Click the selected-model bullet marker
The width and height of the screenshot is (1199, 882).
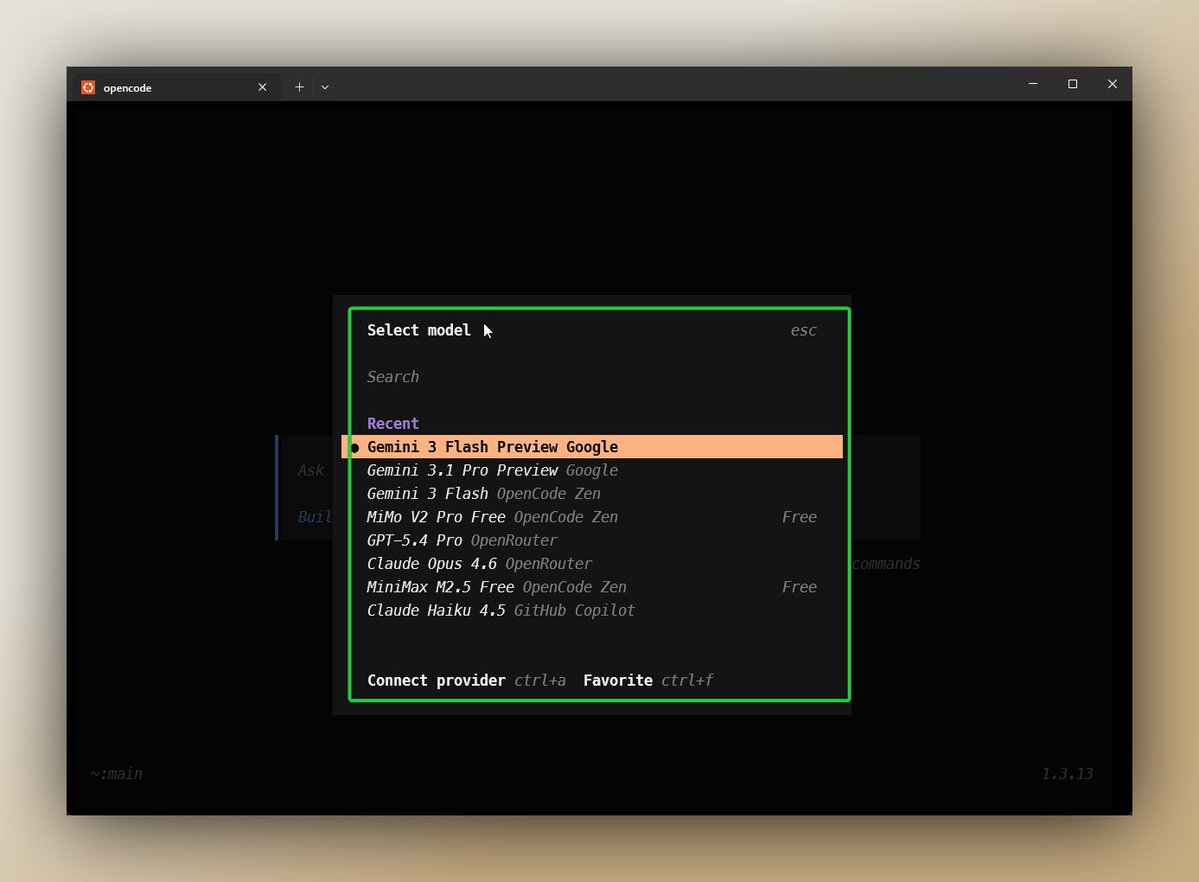point(355,448)
